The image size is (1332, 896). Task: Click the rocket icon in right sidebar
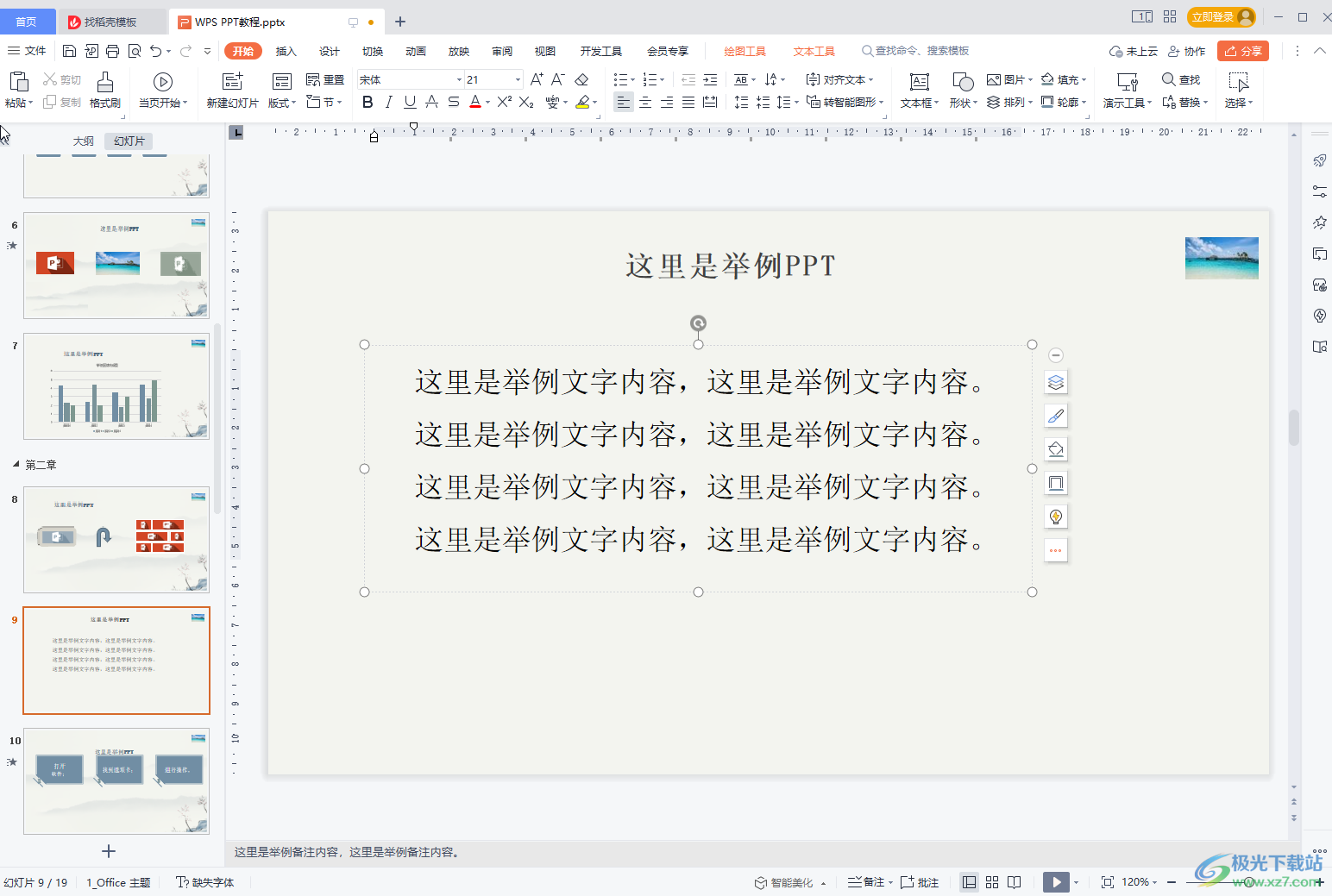click(x=1319, y=160)
